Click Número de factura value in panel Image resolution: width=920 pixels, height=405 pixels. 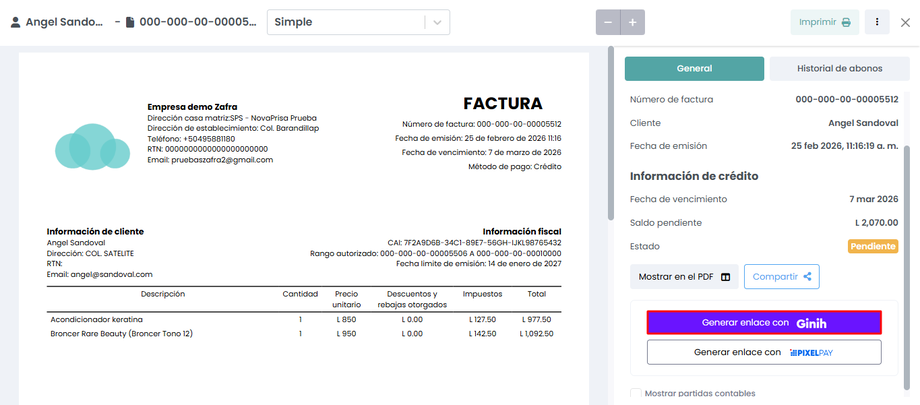click(x=847, y=100)
